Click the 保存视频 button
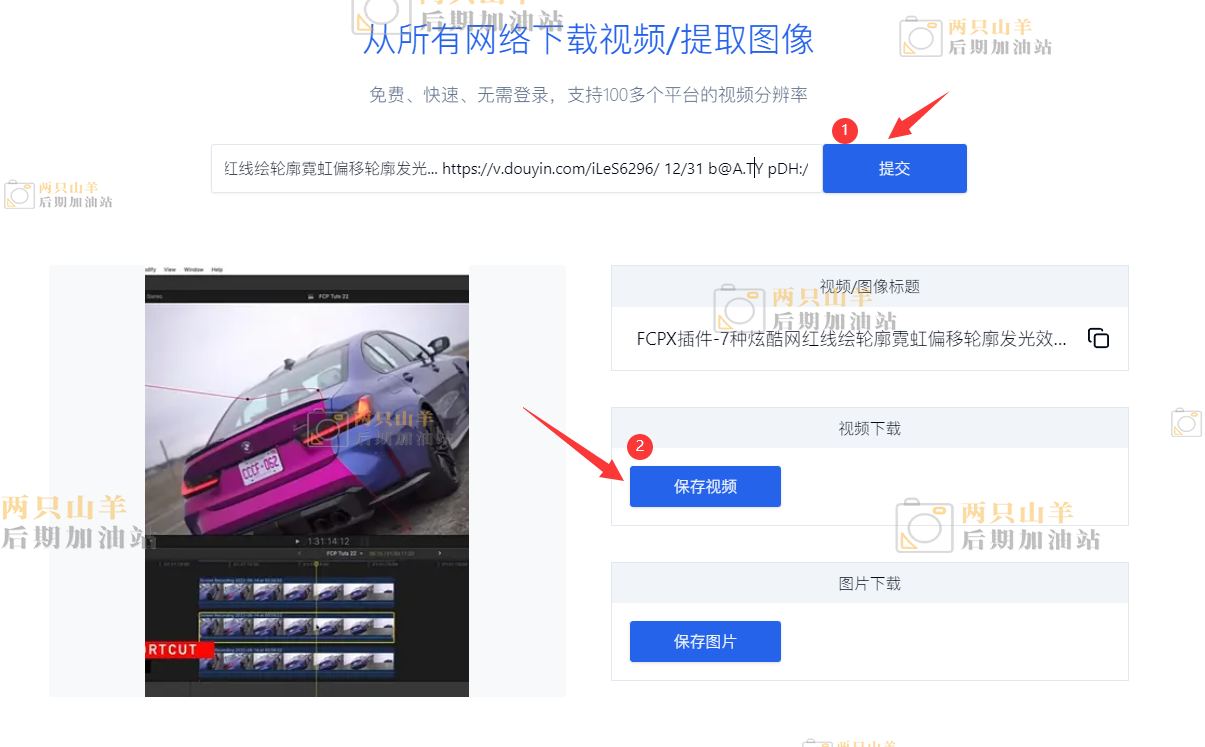Viewport: 1205px width, 747px height. (x=705, y=486)
